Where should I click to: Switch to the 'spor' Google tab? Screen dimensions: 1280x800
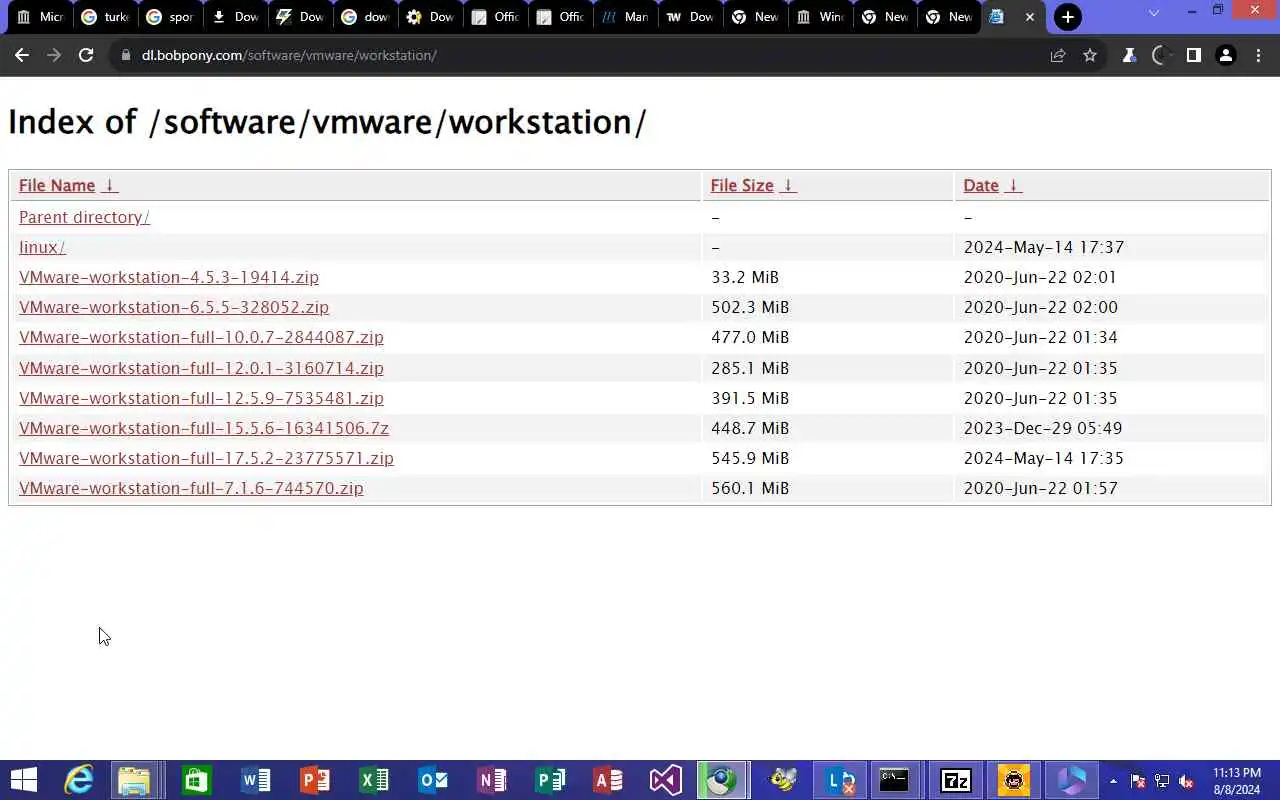click(x=170, y=17)
